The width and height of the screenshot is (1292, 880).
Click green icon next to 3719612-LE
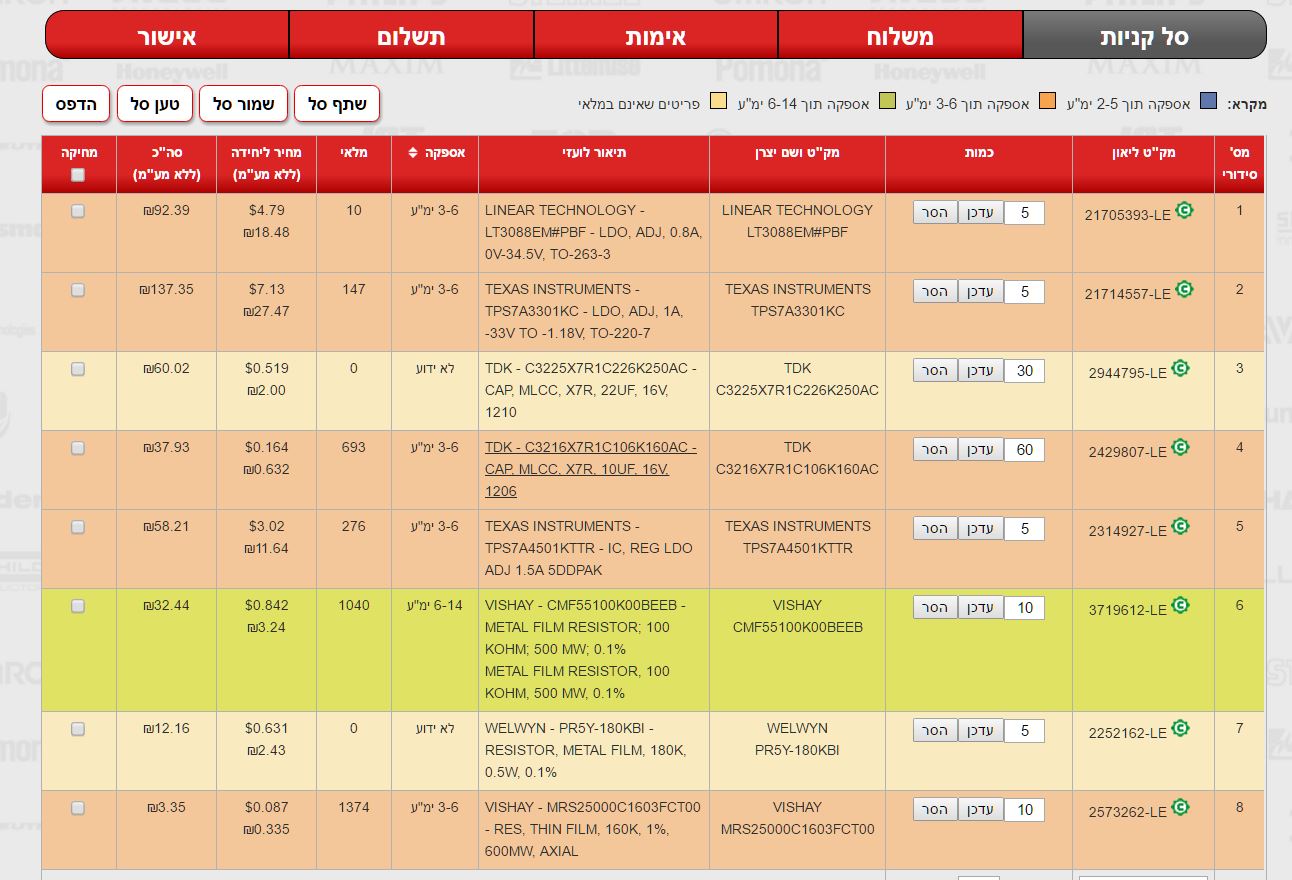(x=1180, y=605)
